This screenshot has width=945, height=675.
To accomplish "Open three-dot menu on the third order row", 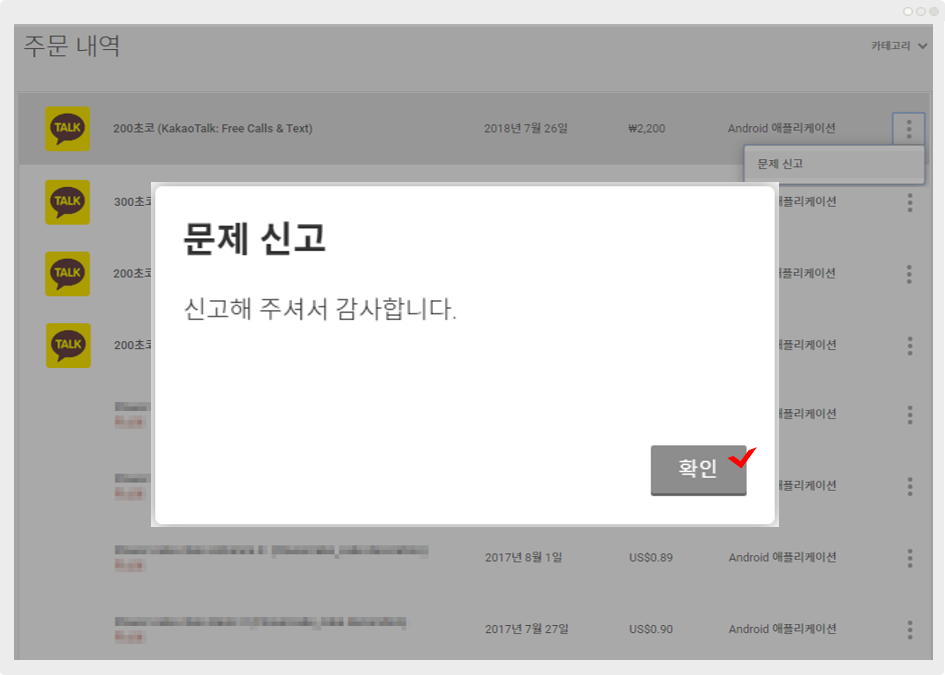I will coord(909,274).
